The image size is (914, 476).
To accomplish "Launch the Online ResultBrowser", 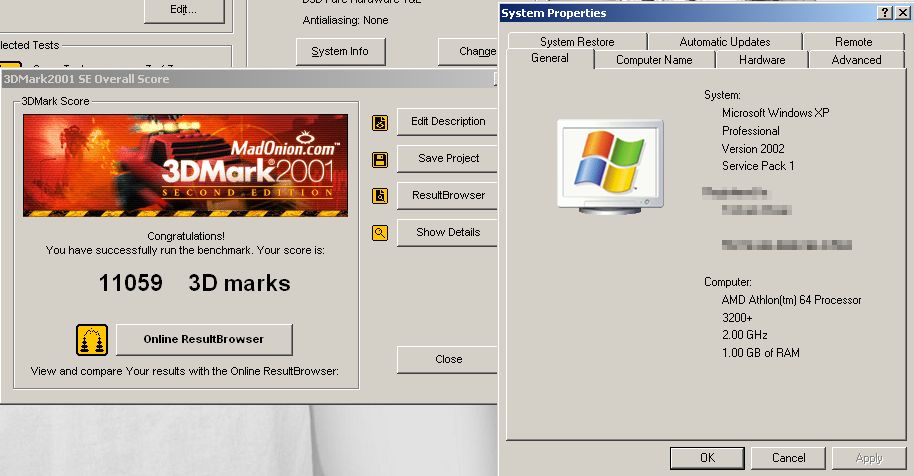I will tap(204, 339).
